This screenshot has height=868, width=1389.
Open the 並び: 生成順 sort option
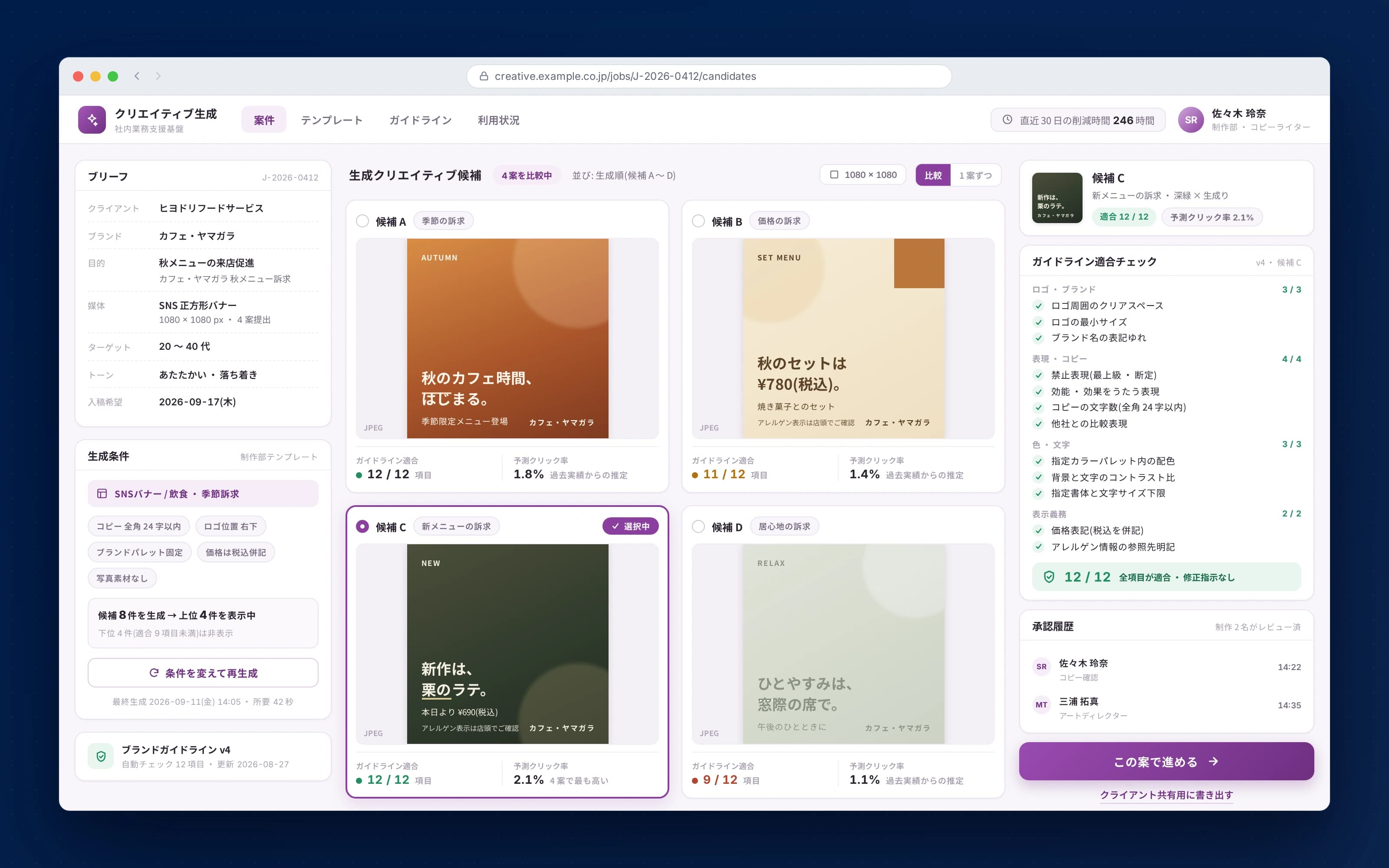[623, 175]
